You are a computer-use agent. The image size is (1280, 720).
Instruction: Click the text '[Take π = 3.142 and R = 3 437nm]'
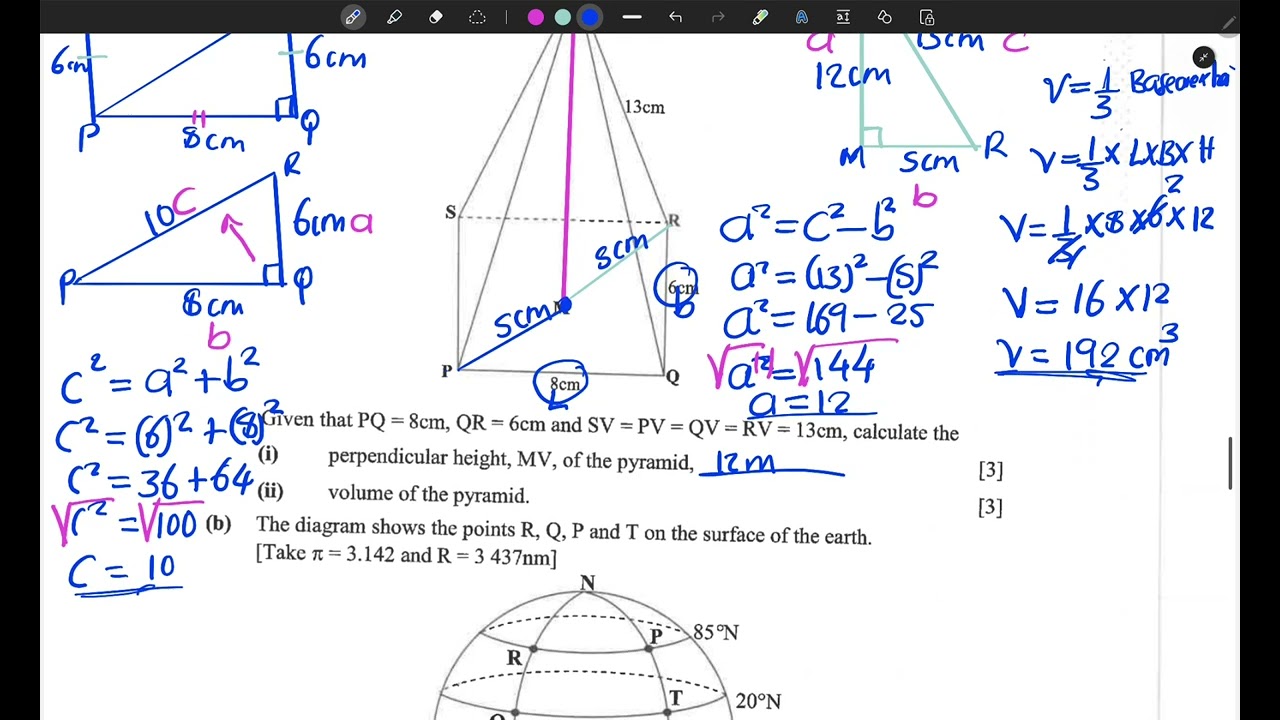406,557
